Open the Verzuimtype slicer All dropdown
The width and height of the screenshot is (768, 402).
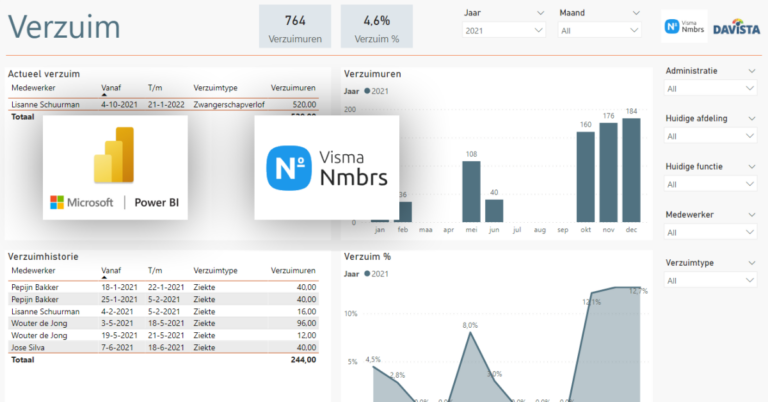pyautogui.click(x=710, y=280)
